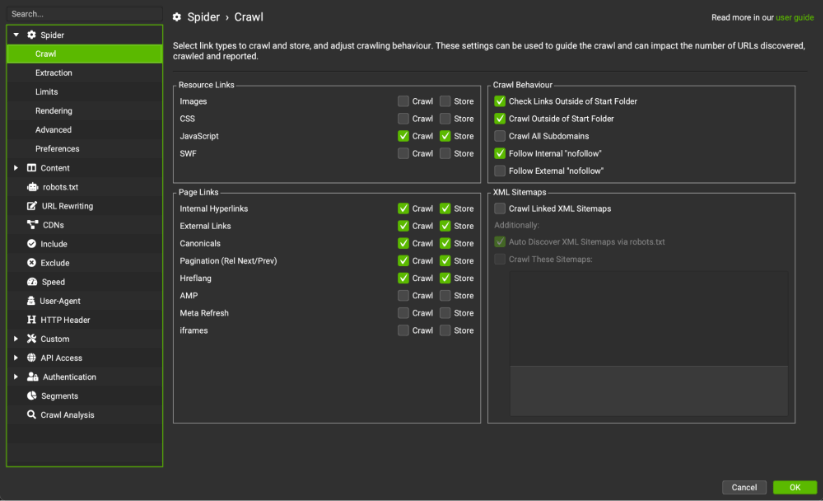Enable Crawl All Subdomains checkbox
Image resolution: width=823 pixels, height=501 pixels.
500,136
